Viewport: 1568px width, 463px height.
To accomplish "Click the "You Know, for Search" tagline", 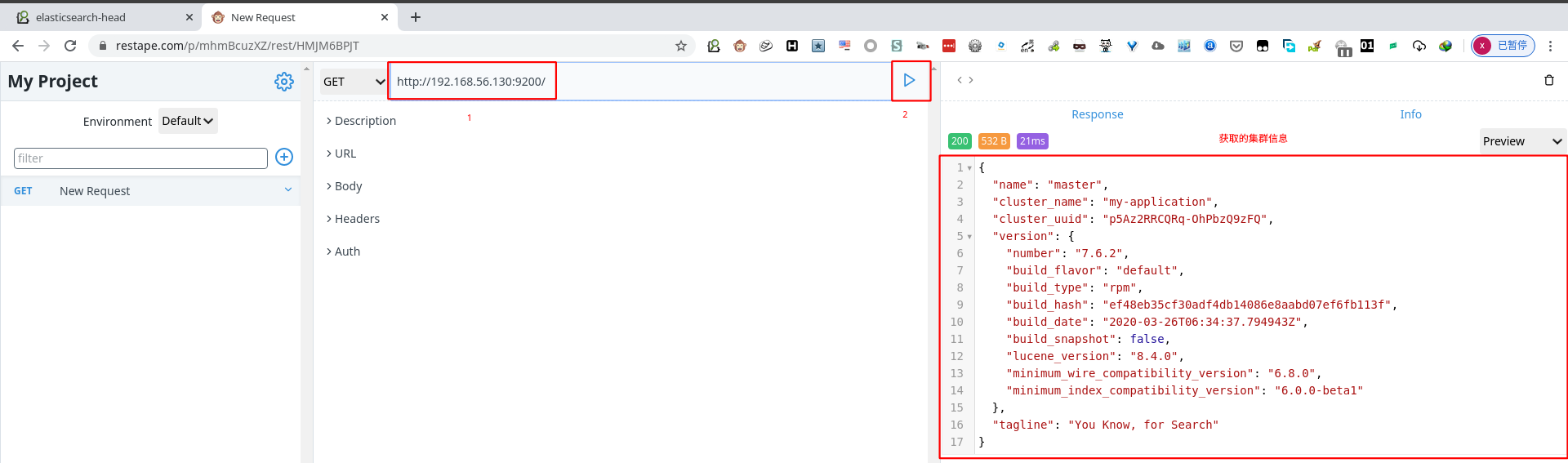I will [1143, 425].
